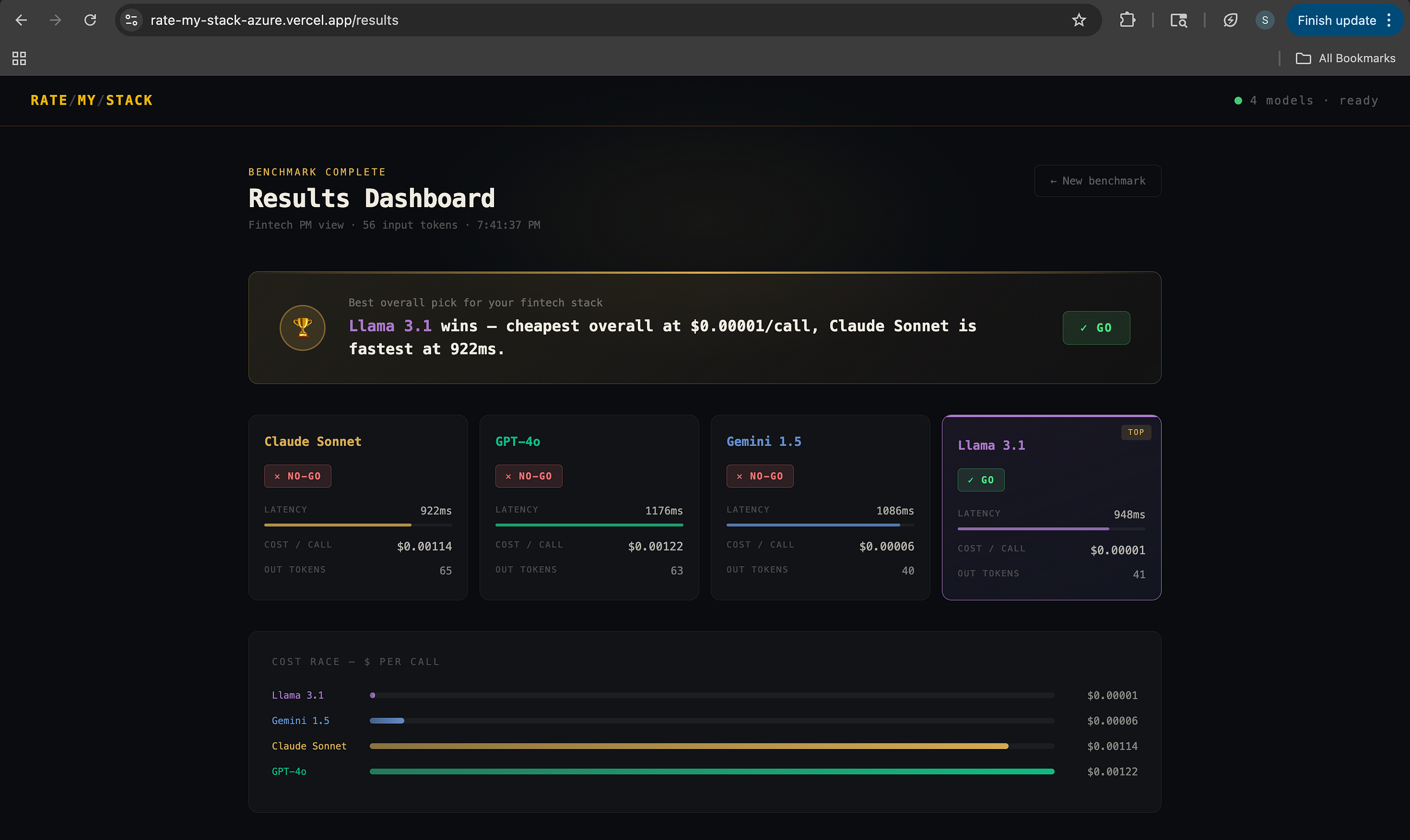Click Claude Sonnet label in cost race

[x=309, y=746]
